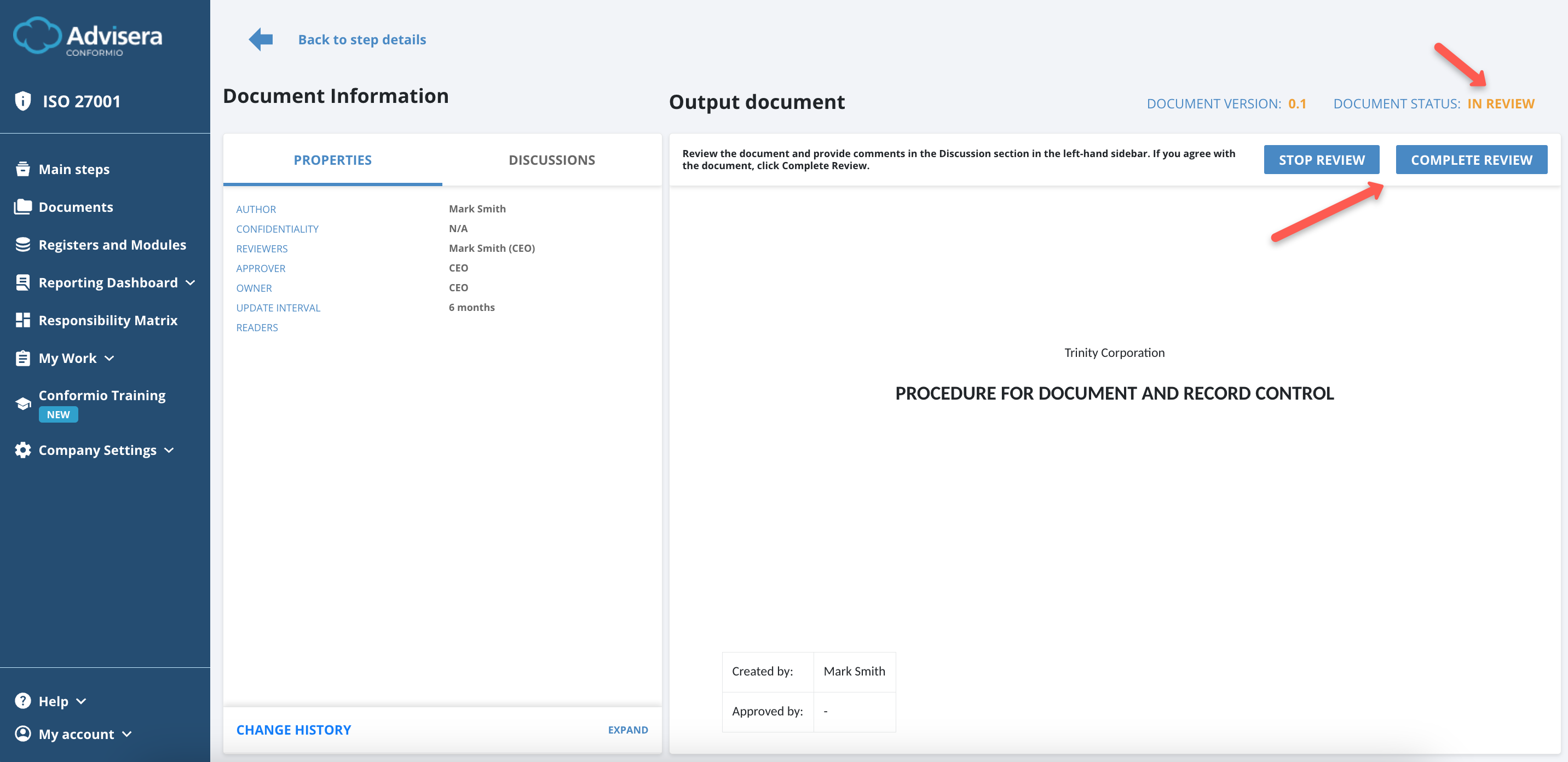
Task: Open the My account person icon
Action: (x=22, y=734)
